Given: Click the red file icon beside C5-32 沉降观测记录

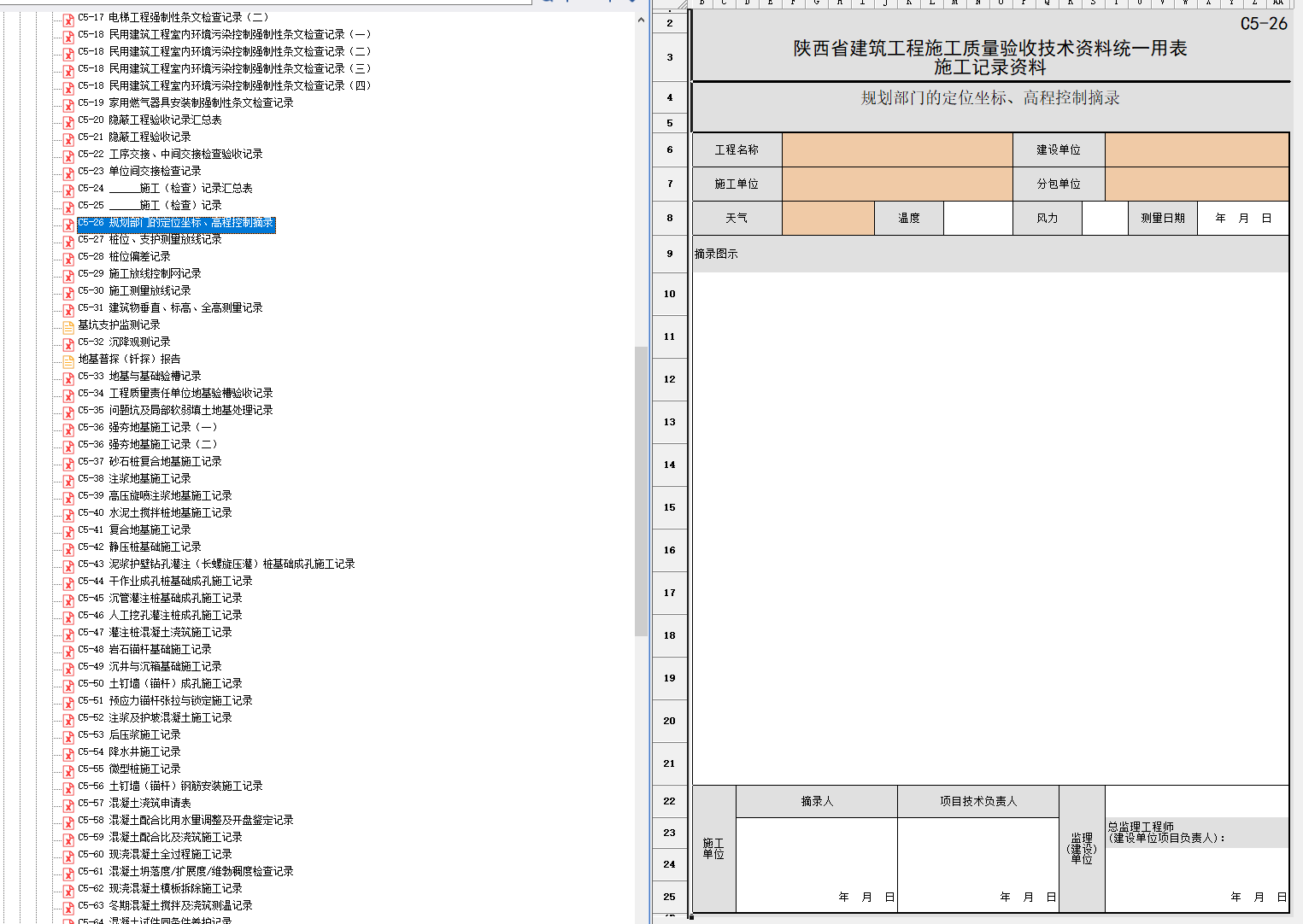Looking at the screenshot, I should [68, 343].
